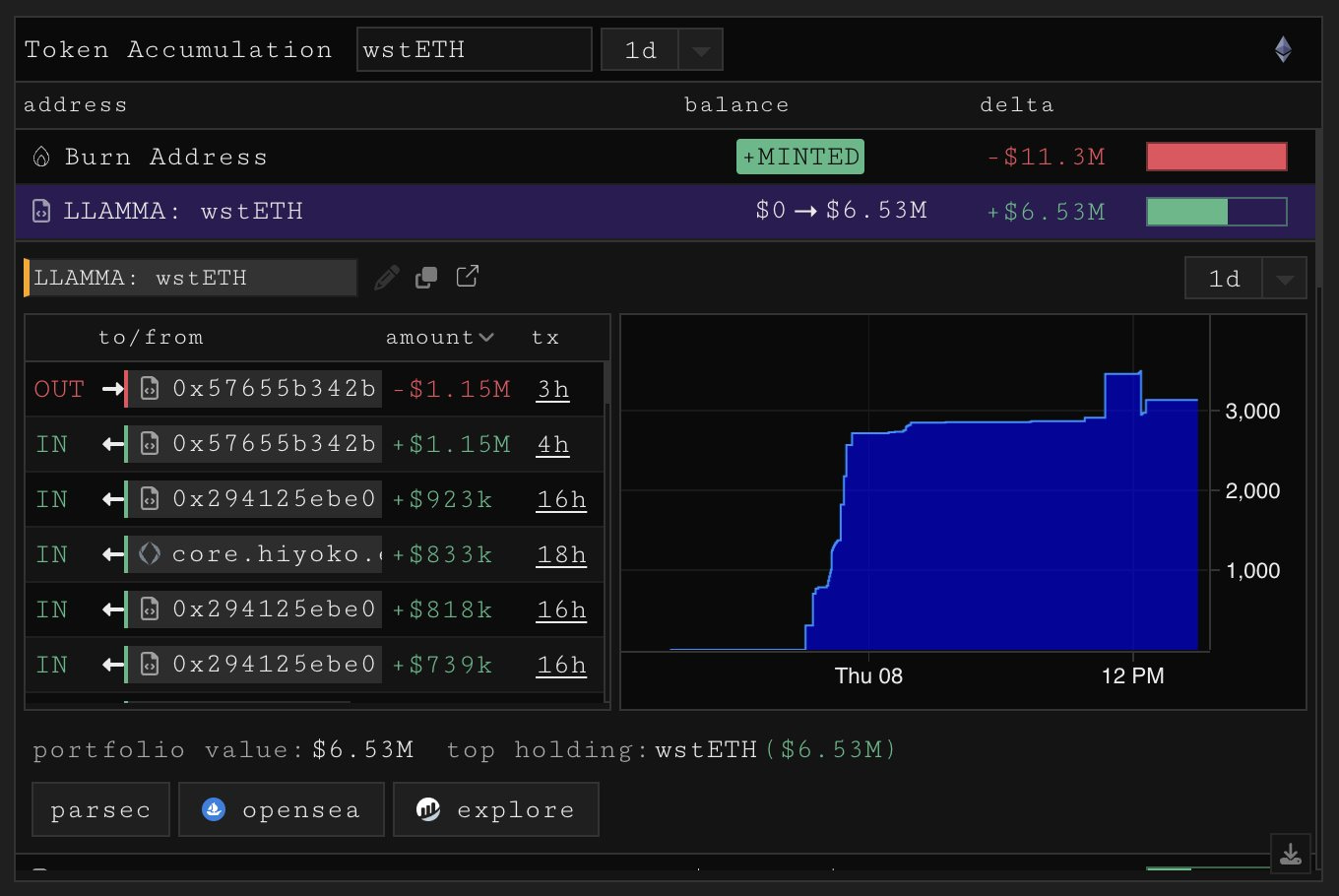The height and width of the screenshot is (896, 1339).
Task: Click the contract icon beside LLAMMA: wstETH row
Action: 41,211
